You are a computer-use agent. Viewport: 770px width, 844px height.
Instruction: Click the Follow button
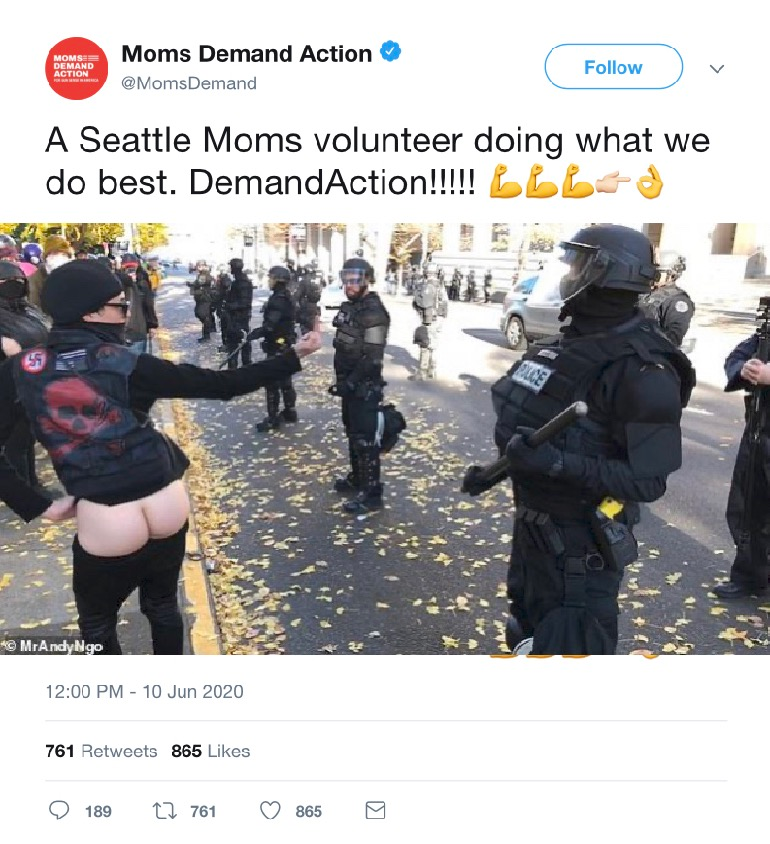(613, 67)
